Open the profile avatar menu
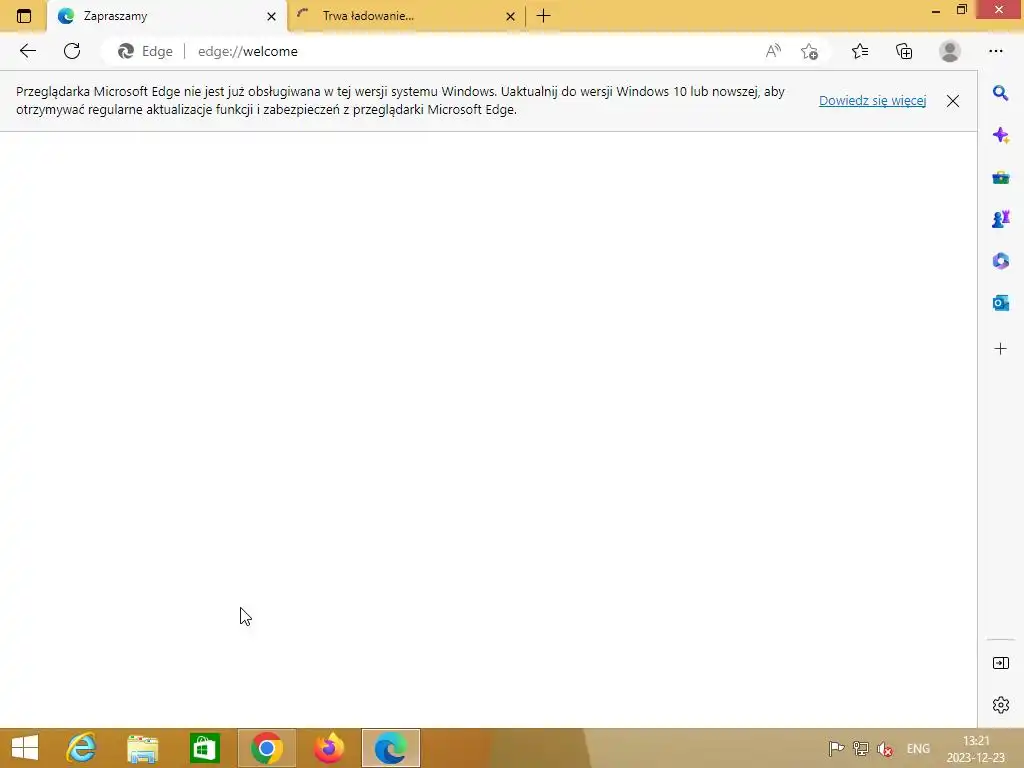 click(x=950, y=51)
